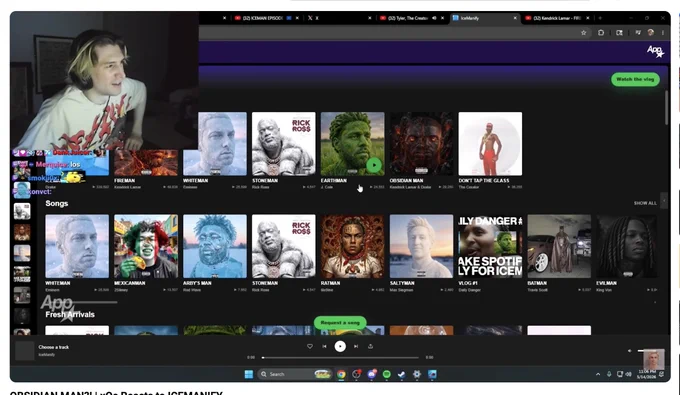Click the 'OBSIDIAN MAN' title text

coord(406,181)
